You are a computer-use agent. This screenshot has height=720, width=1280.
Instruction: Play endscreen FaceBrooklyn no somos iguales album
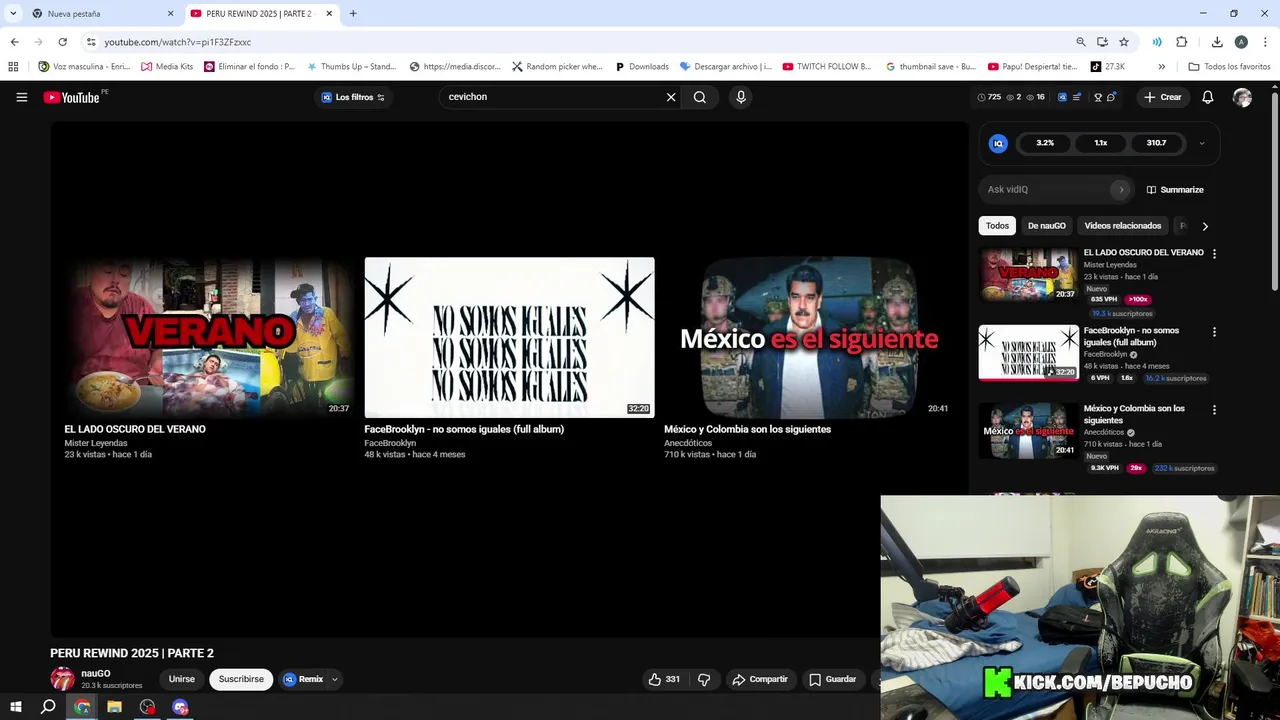click(x=509, y=337)
